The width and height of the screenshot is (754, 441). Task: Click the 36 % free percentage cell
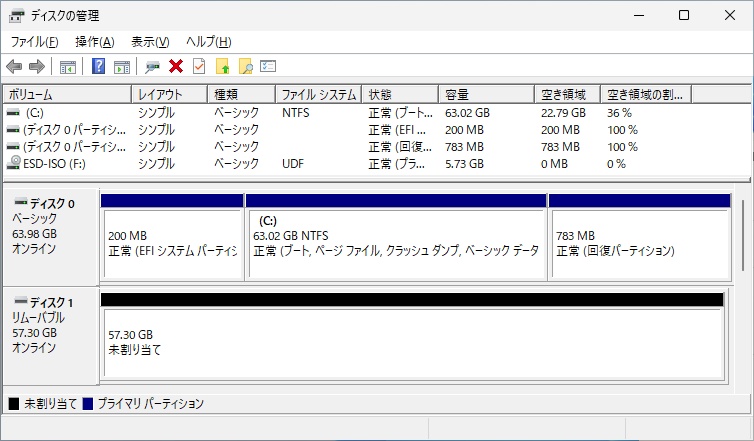pyautogui.click(x=619, y=113)
